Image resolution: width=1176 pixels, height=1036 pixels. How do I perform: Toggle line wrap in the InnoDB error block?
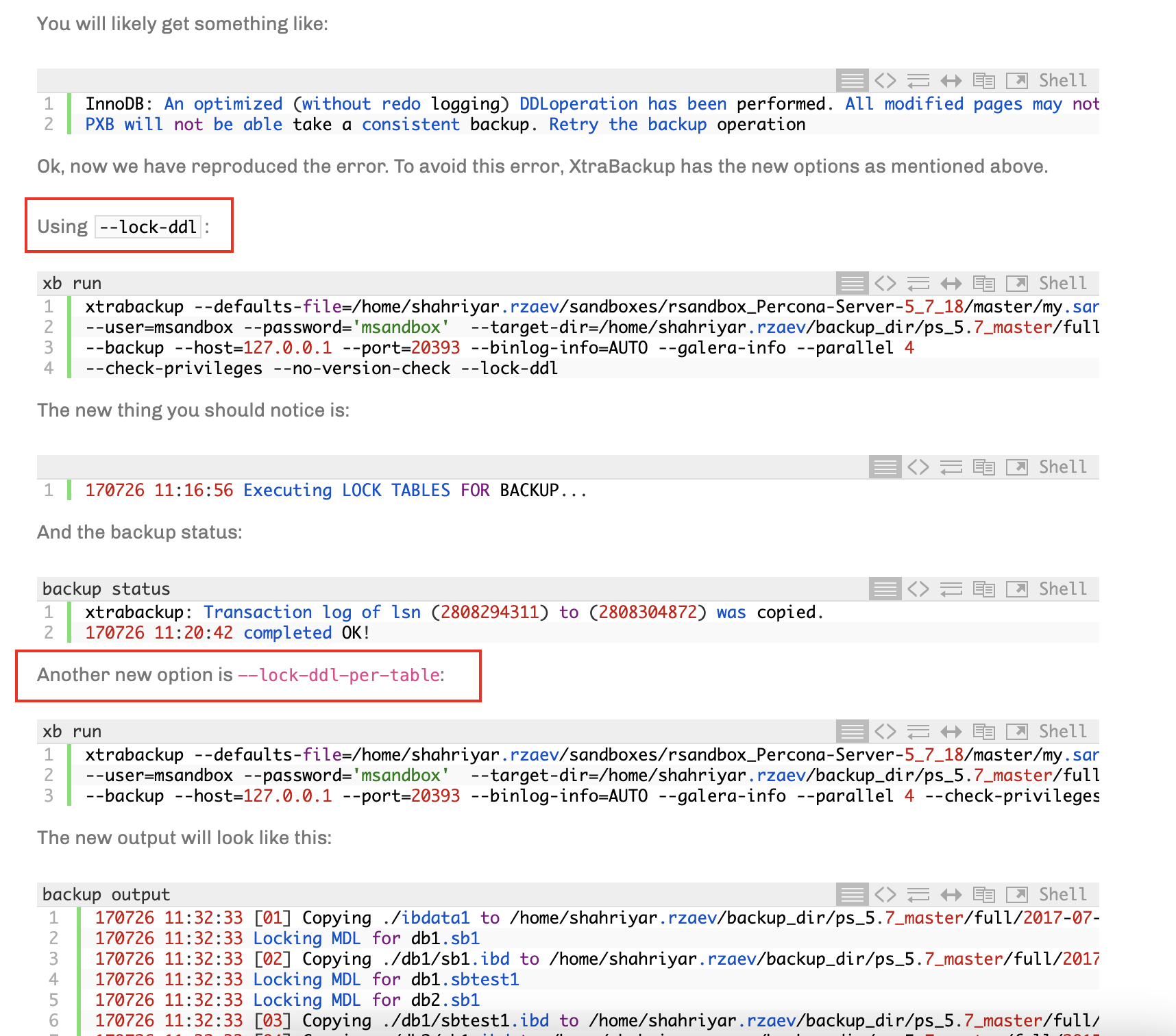tap(918, 81)
